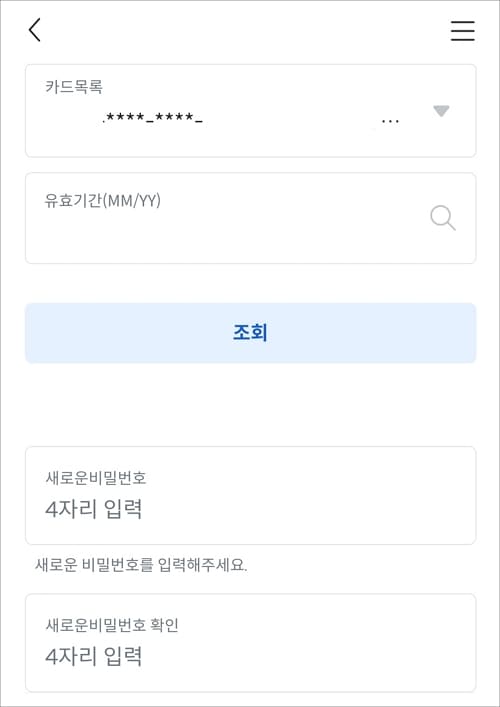Expand card list with the triangle arrow
The image size is (500, 707).
pos(441,111)
